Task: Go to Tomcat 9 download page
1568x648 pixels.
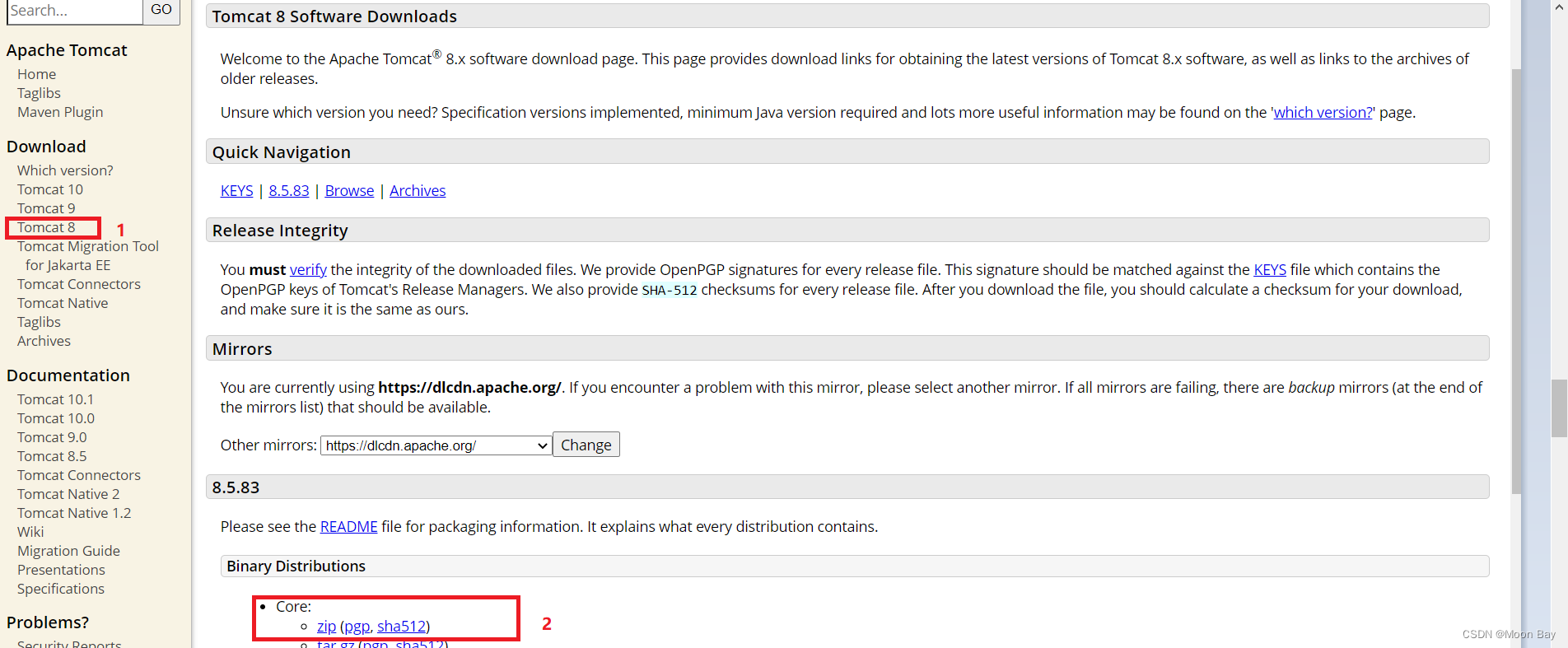Action: click(x=46, y=208)
